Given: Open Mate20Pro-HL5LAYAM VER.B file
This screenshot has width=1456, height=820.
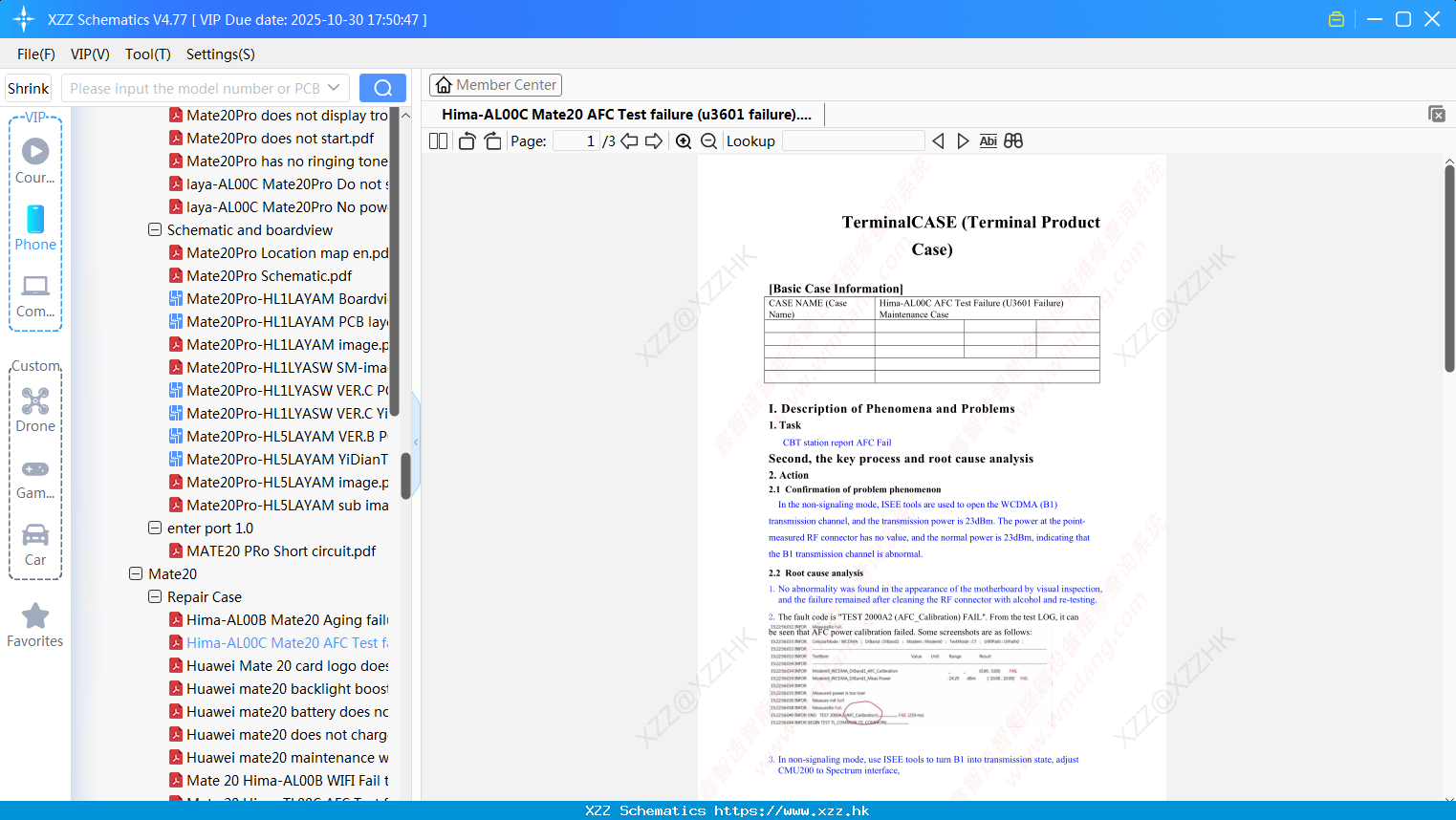Looking at the screenshot, I should pyautogui.click(x=278, y=437).
